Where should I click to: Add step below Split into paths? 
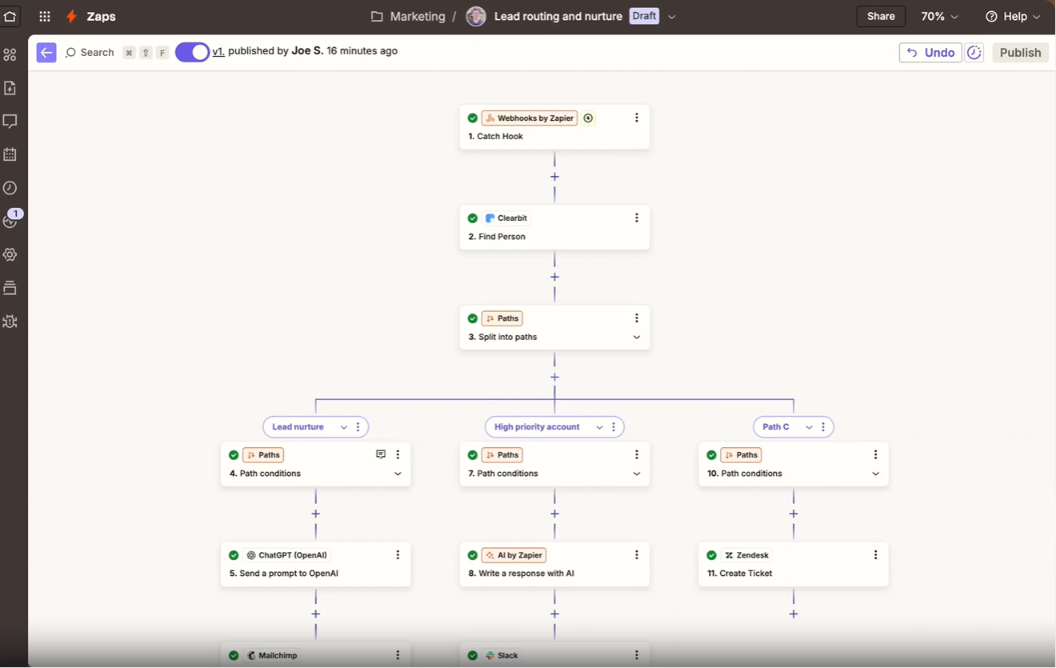(554, 377)
